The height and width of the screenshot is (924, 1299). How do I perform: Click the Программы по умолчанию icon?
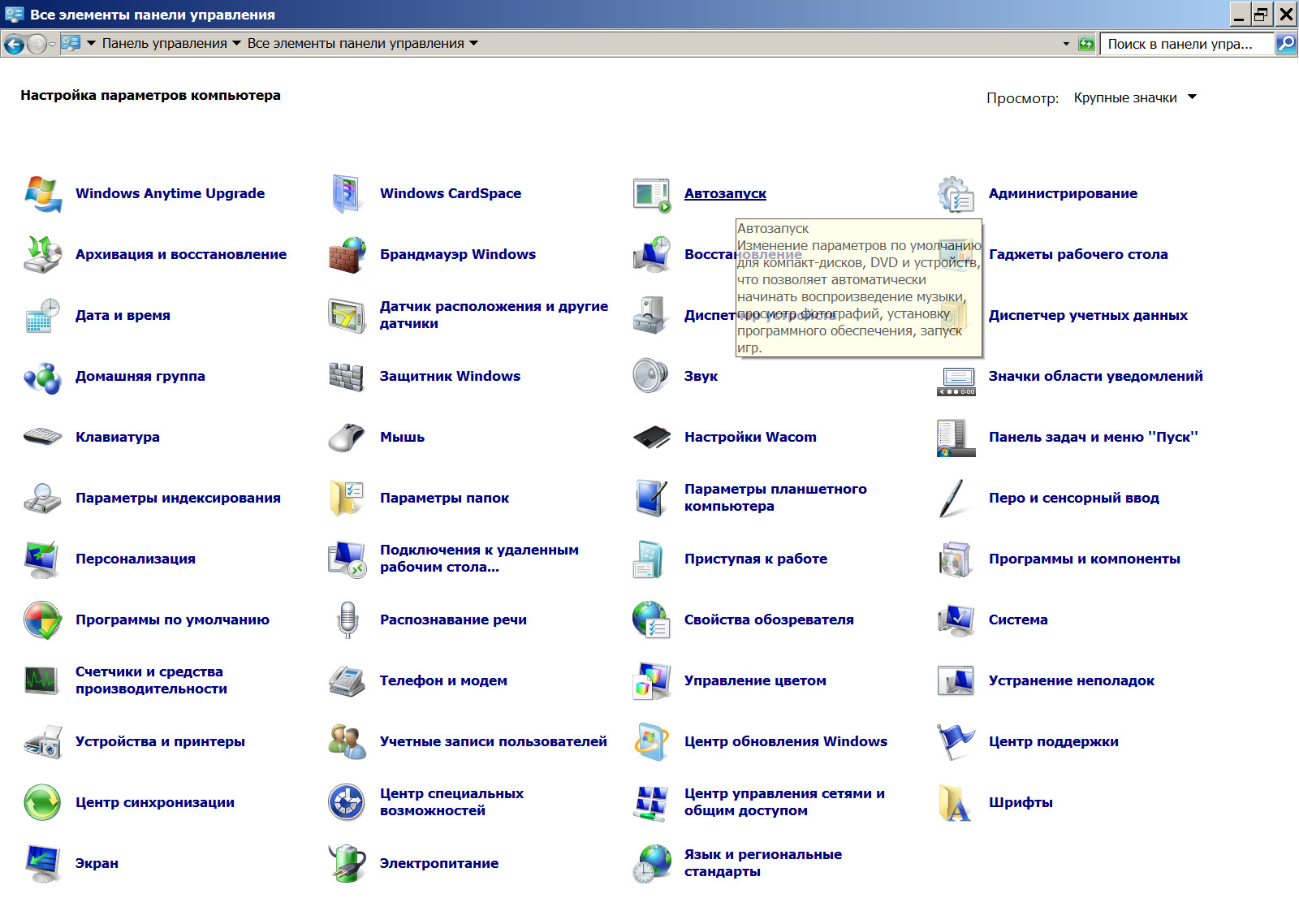pos(42,620)
